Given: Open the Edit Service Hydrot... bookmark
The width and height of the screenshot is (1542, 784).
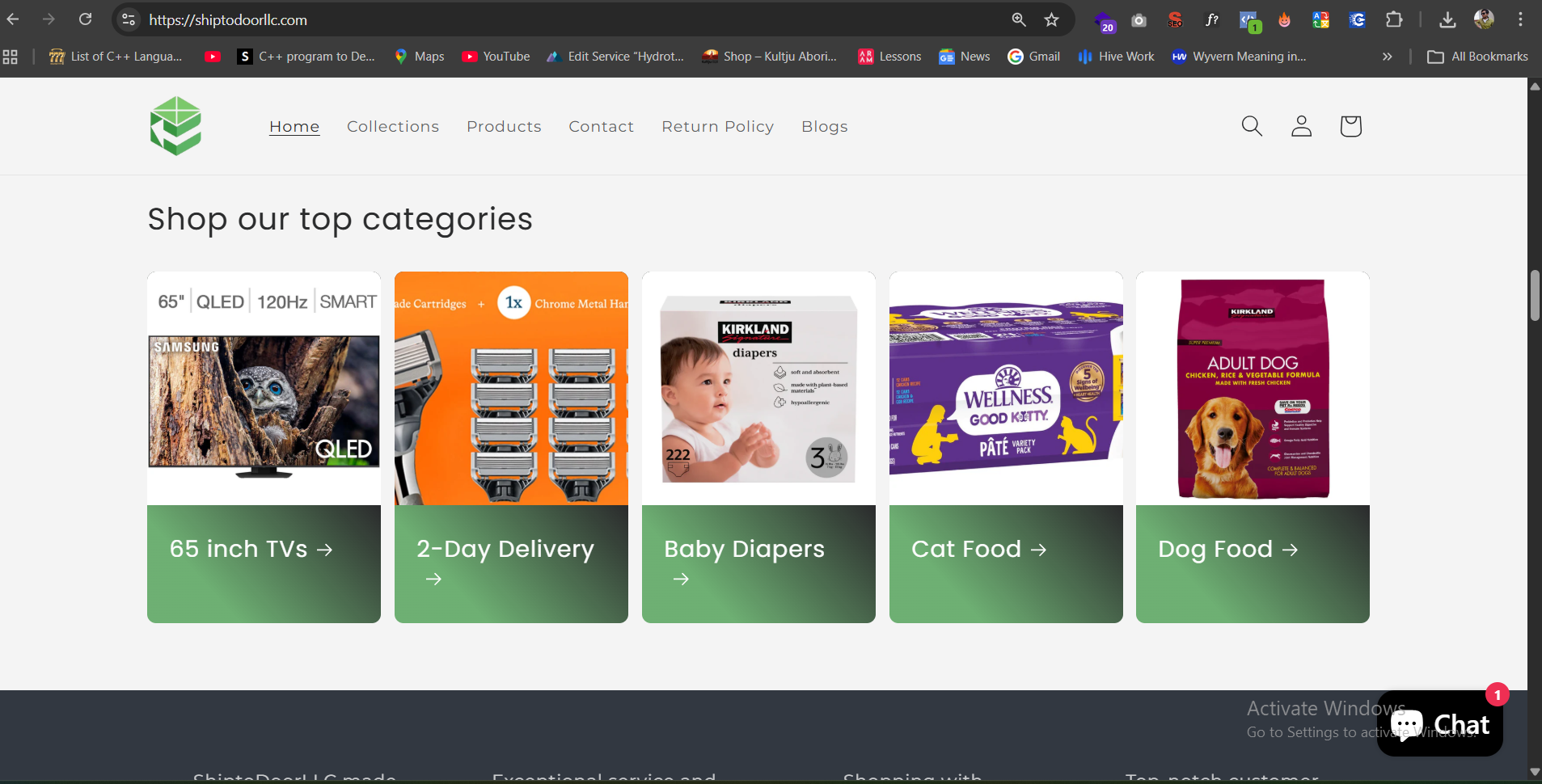Looking at the screenshot, I should 615,57.
